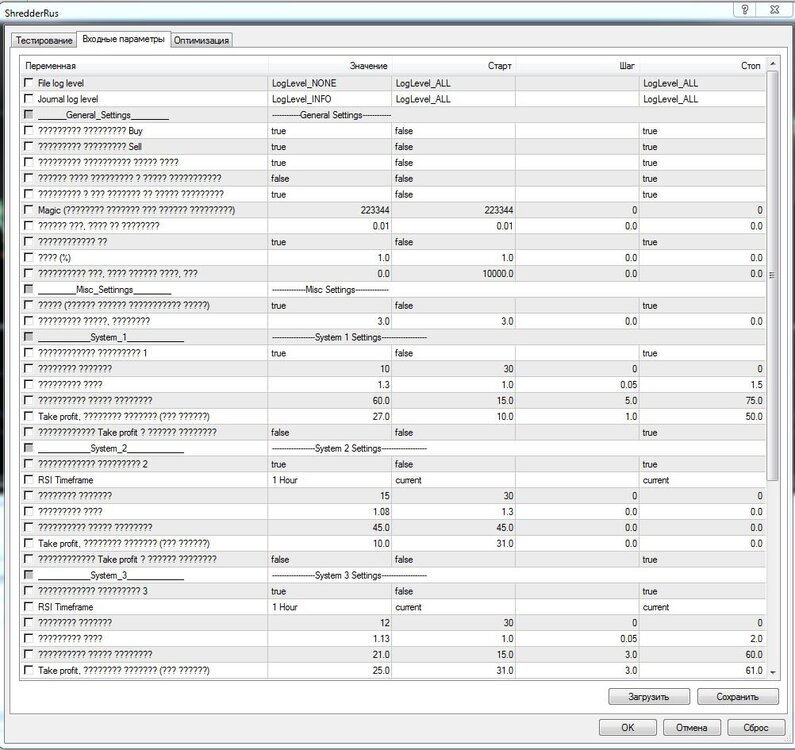
Task: Click the help question mark icon
Action: 745,10
